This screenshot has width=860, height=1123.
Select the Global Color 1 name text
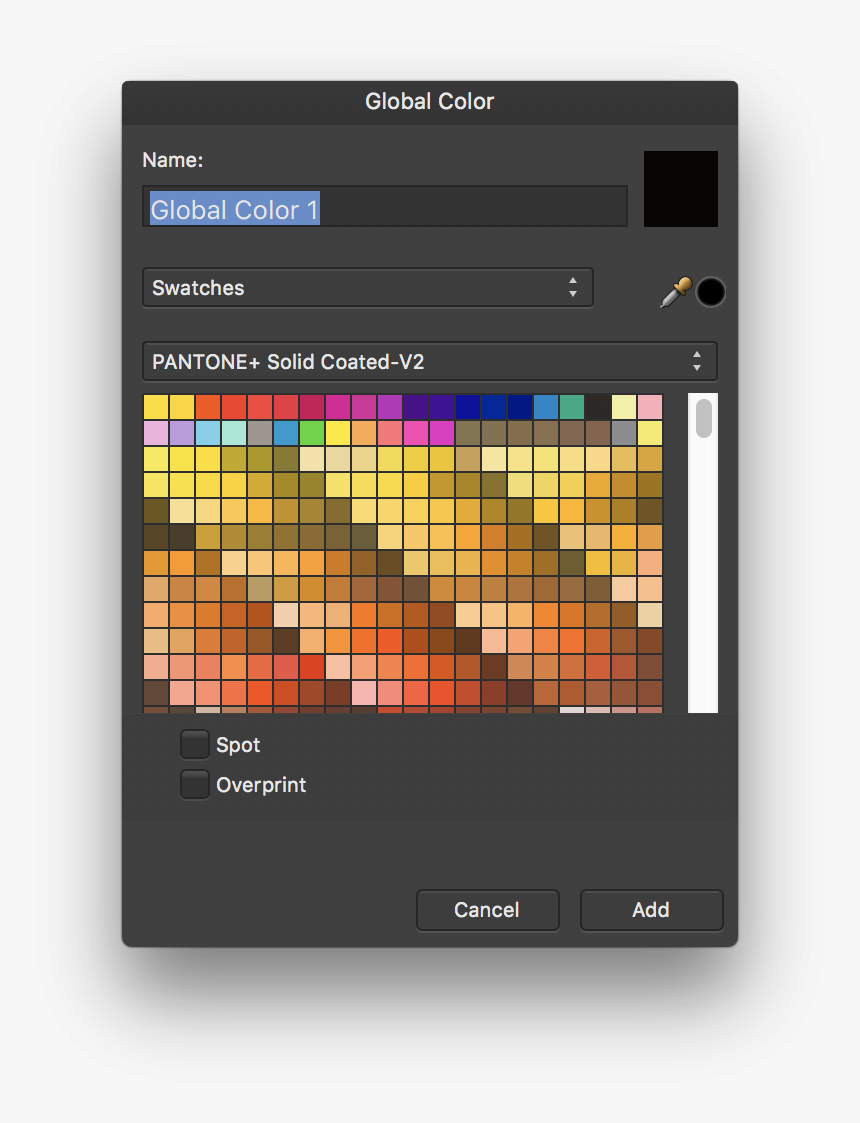pos(232,206)
